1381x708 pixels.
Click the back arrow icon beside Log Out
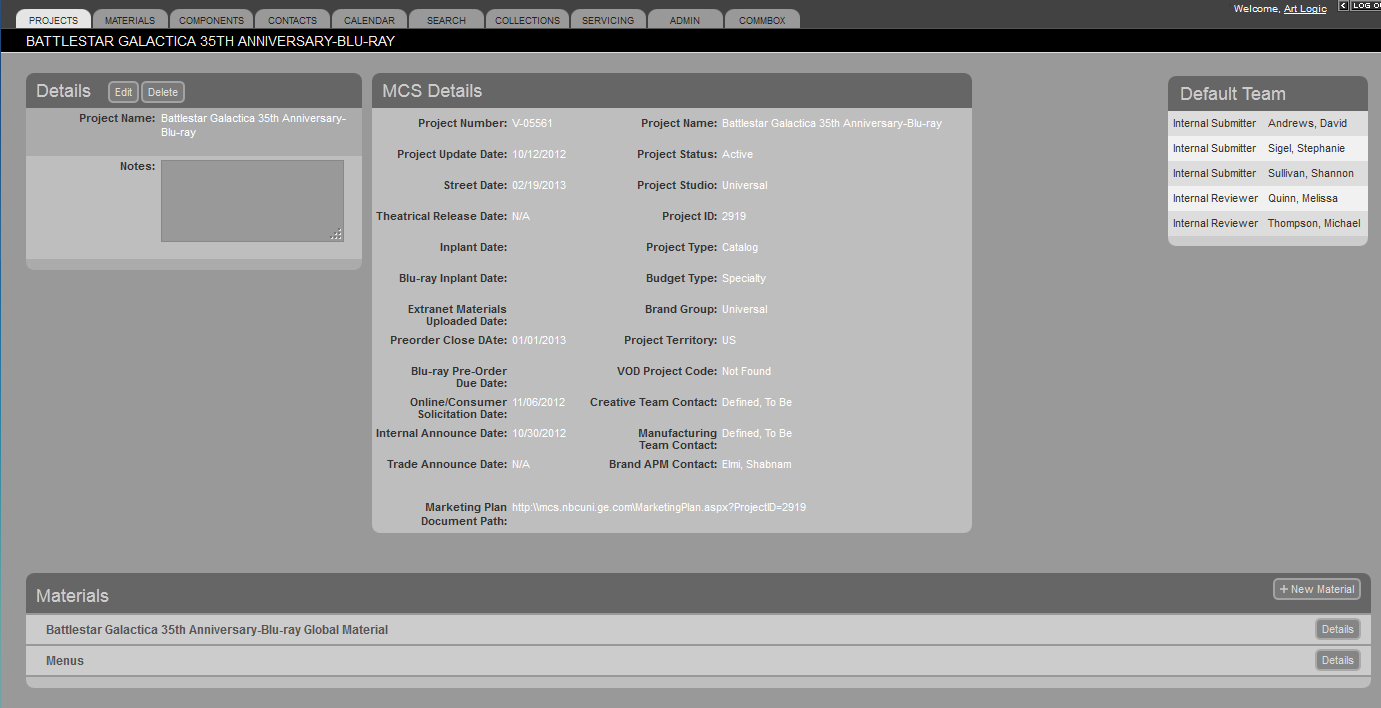[x=1343, y=6]
